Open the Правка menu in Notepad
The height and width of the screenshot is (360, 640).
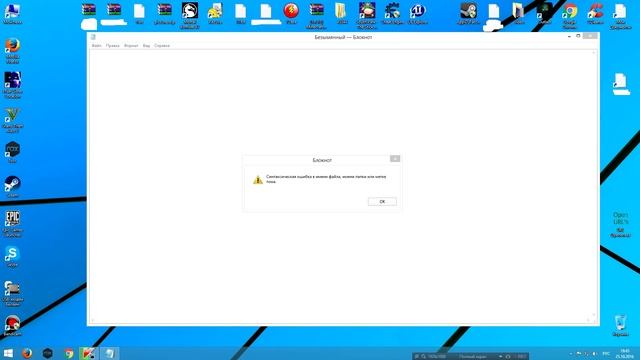pyautogui.click(x=113, y=46)
